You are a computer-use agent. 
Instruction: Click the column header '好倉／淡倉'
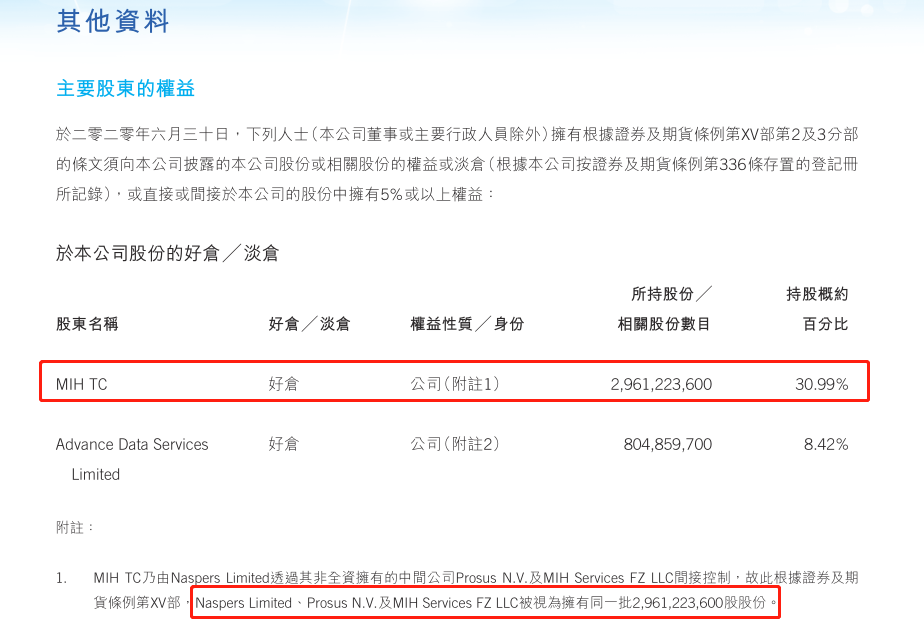[x=309, y=324]
